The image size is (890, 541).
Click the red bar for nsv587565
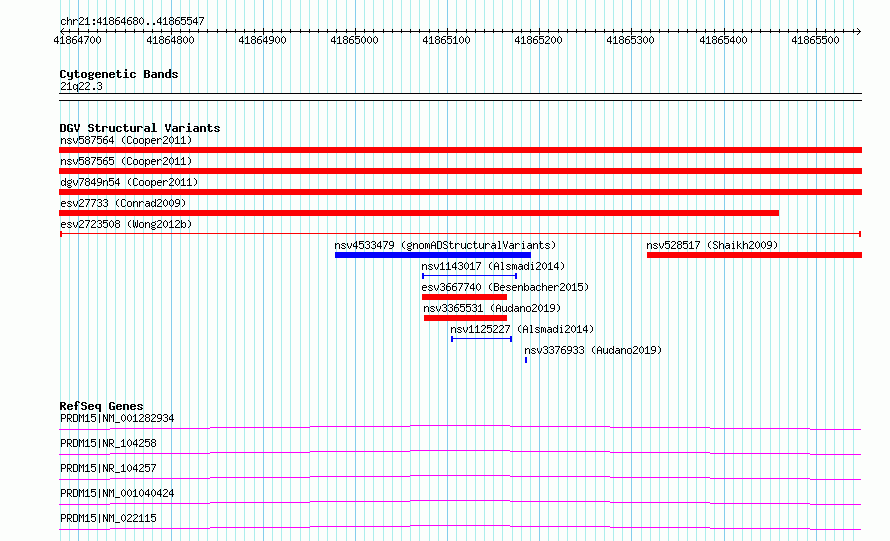(460, 171)
